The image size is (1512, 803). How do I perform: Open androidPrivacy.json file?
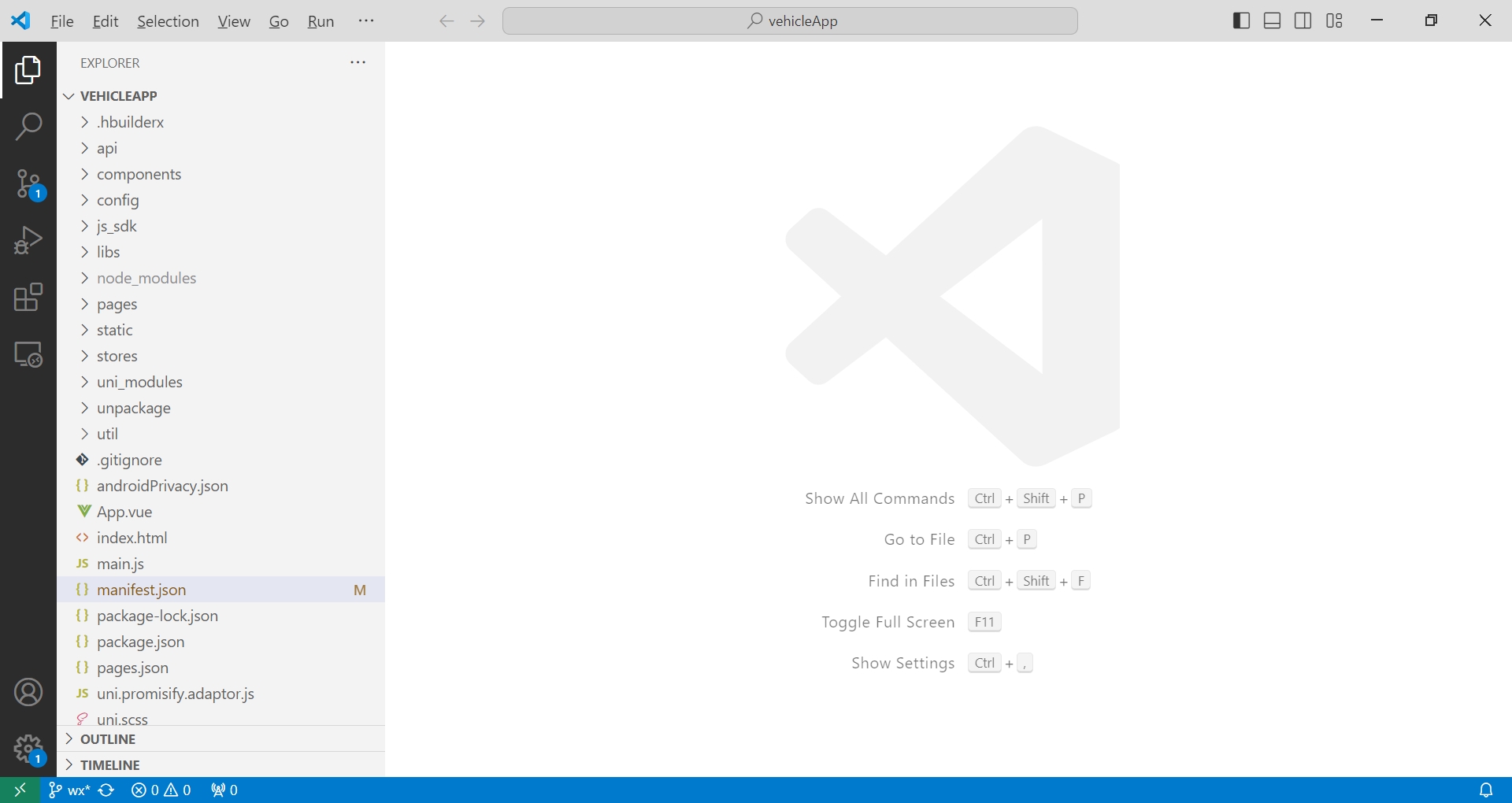point(220,486)
